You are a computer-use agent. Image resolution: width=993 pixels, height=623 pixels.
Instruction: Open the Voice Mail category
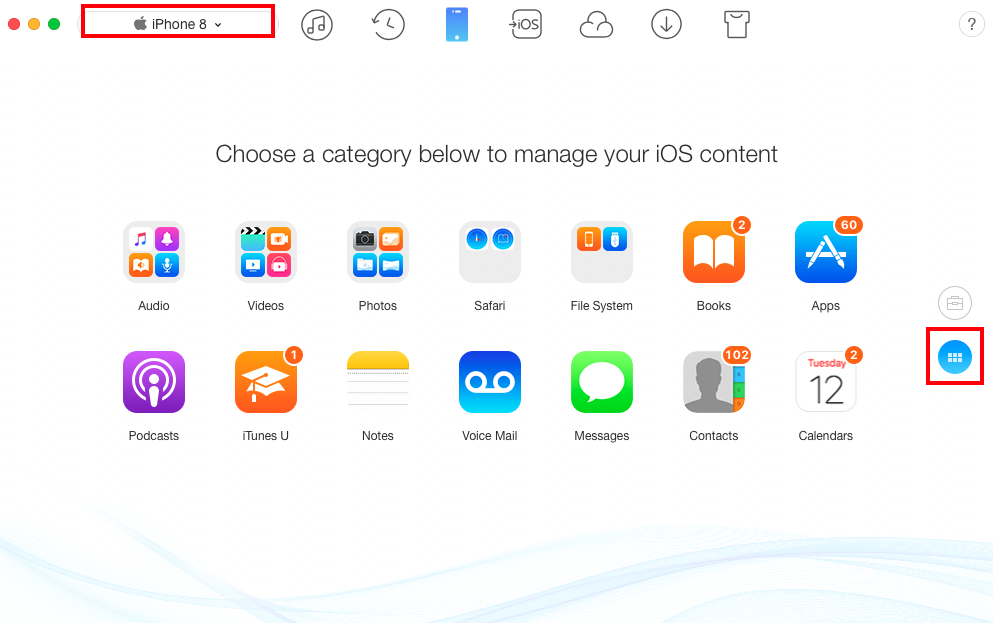pyautogui.click(x=490, y=382)
